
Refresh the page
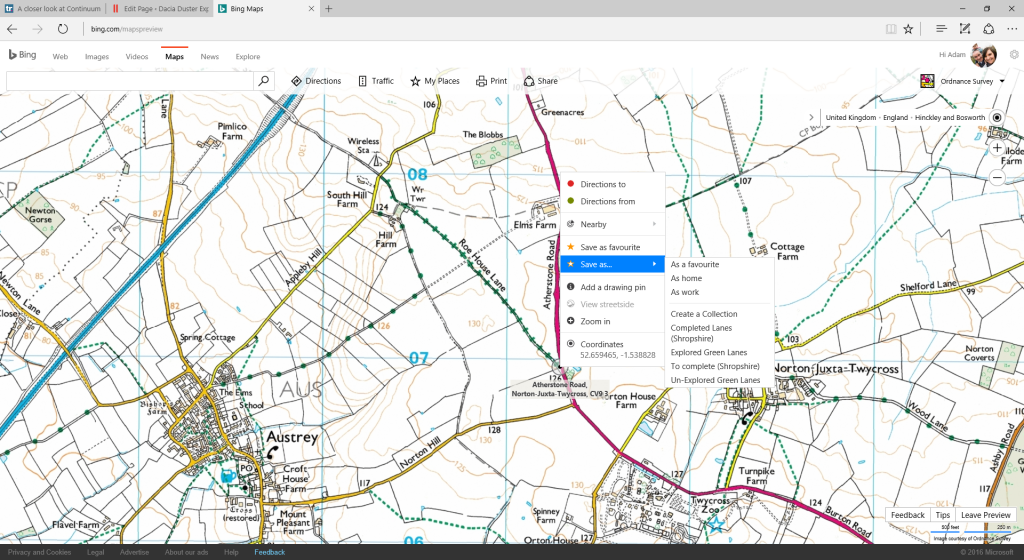(x=63, y=29)
